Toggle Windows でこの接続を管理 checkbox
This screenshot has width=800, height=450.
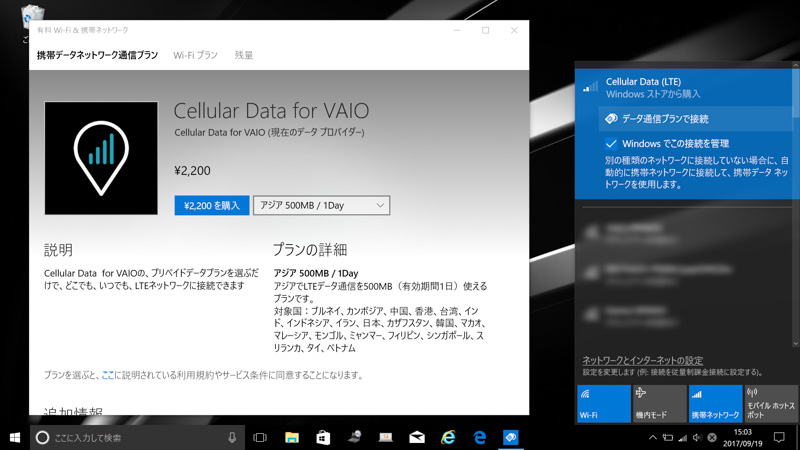coord(611,143)
